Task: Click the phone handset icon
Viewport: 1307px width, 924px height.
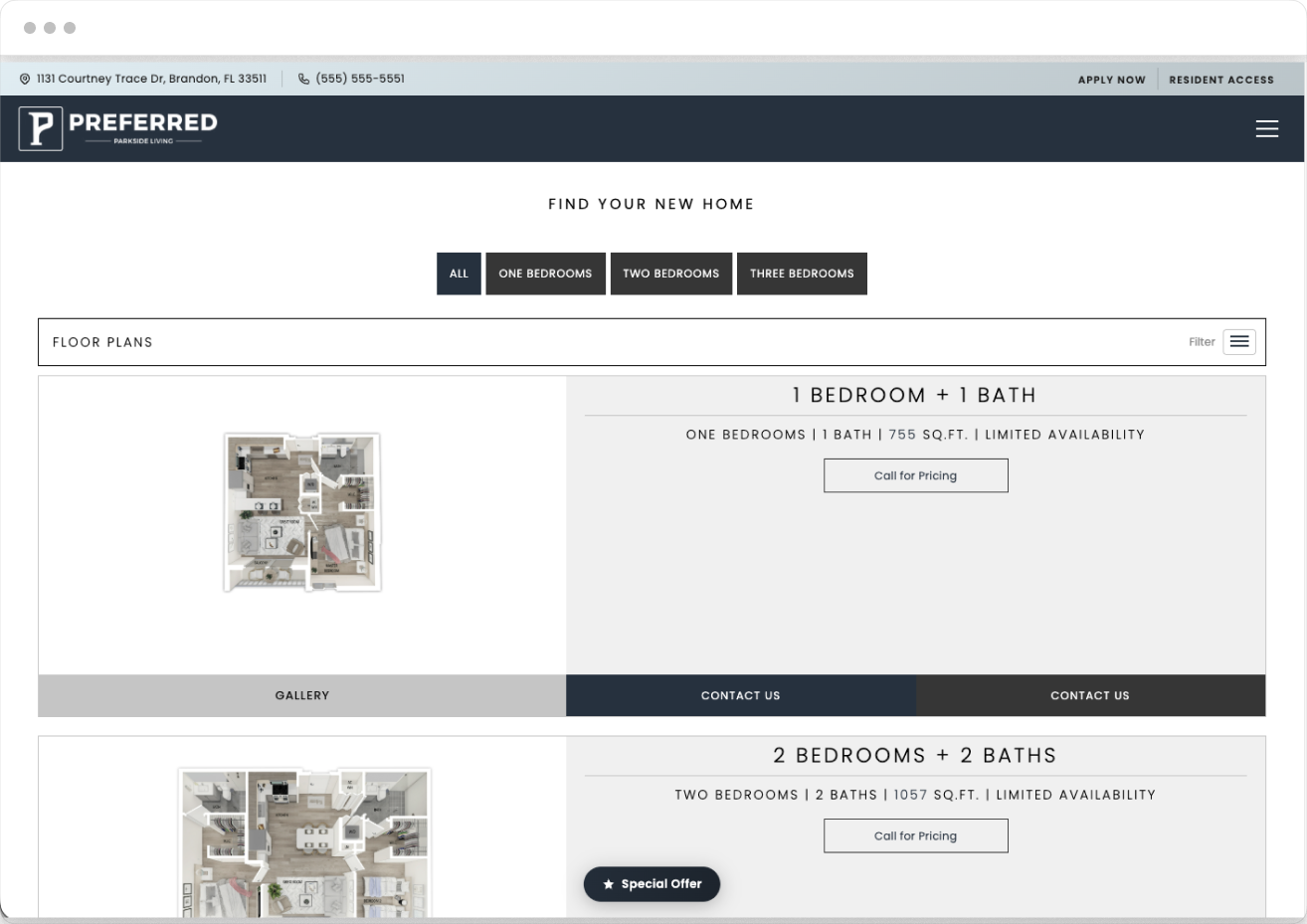Action: (303, 79)
